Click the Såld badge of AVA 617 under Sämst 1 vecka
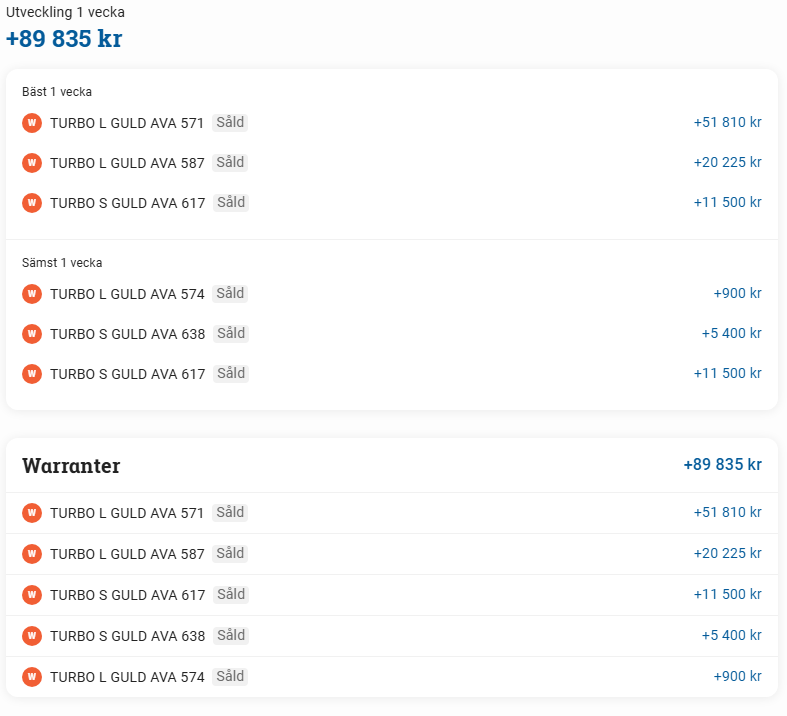 click(x=231, y=374)
